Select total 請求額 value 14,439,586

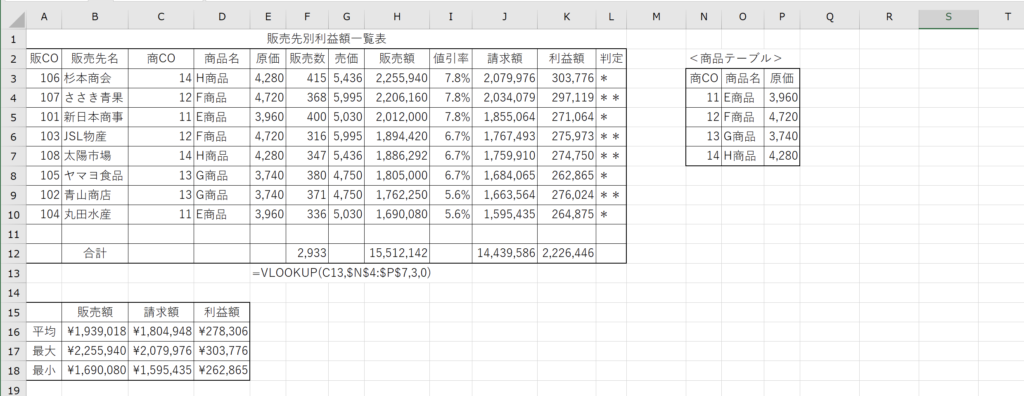(505, 253)
